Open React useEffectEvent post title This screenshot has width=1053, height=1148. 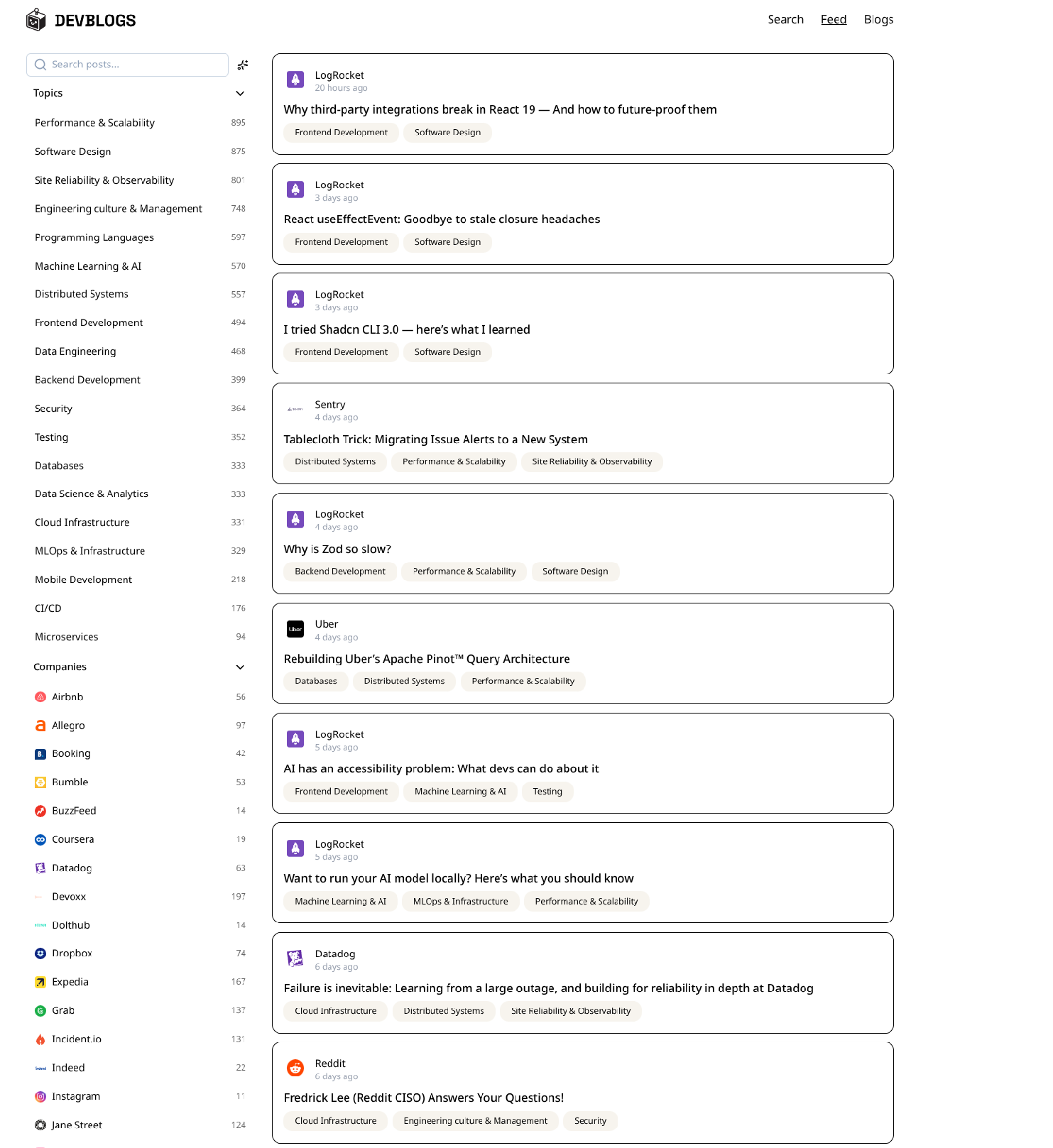point(442,219)
